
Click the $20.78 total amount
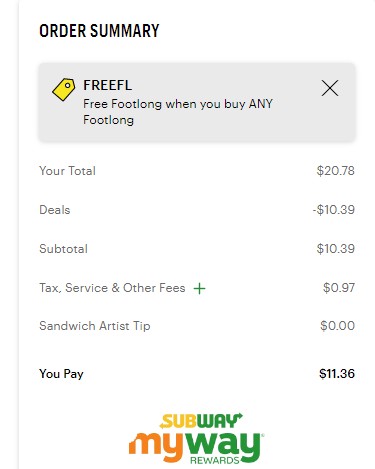[335, 171]
